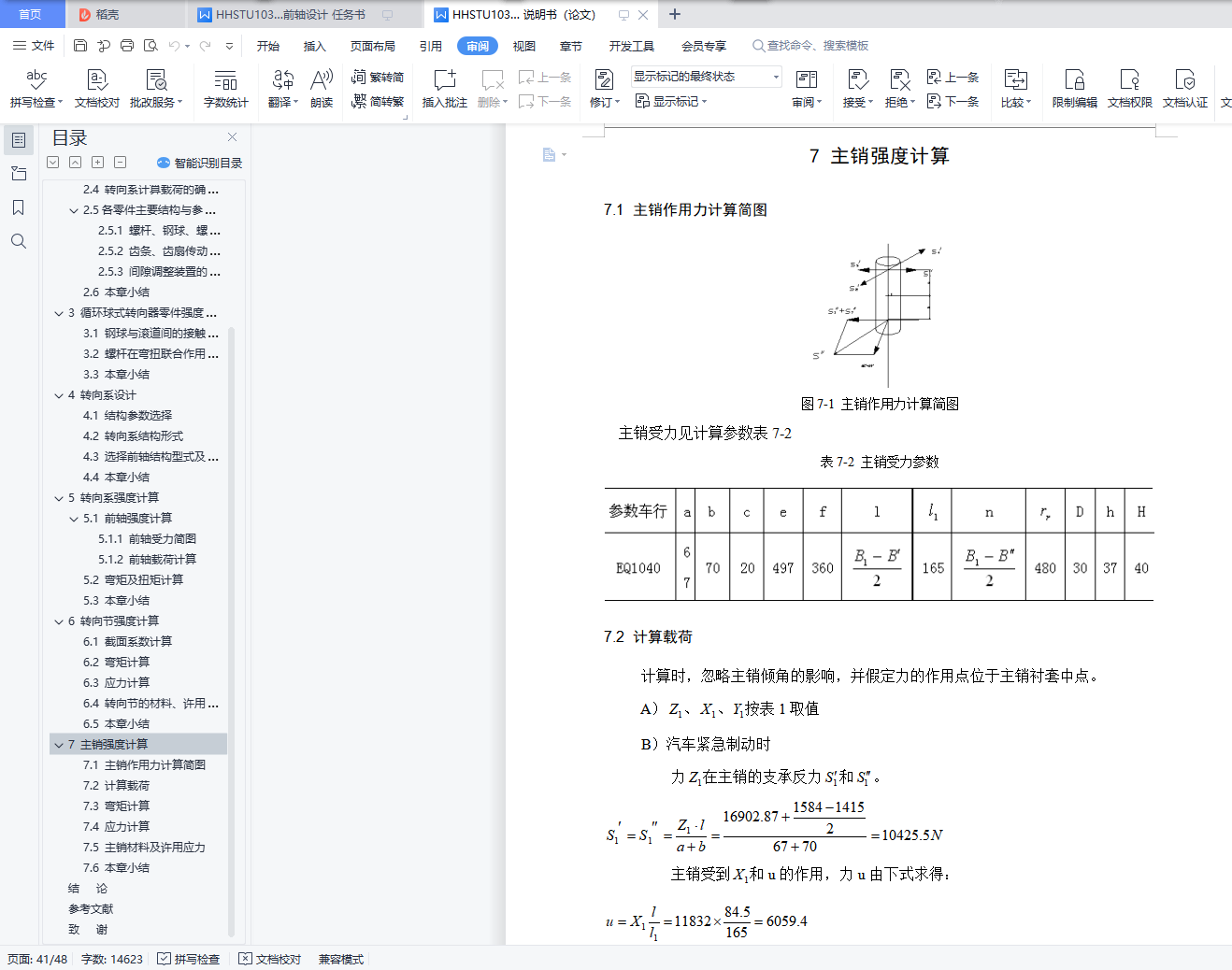Screen dimensions: 1232x970
Task: Open 限制编辑 restrict editing
Action: (1075, 89)
